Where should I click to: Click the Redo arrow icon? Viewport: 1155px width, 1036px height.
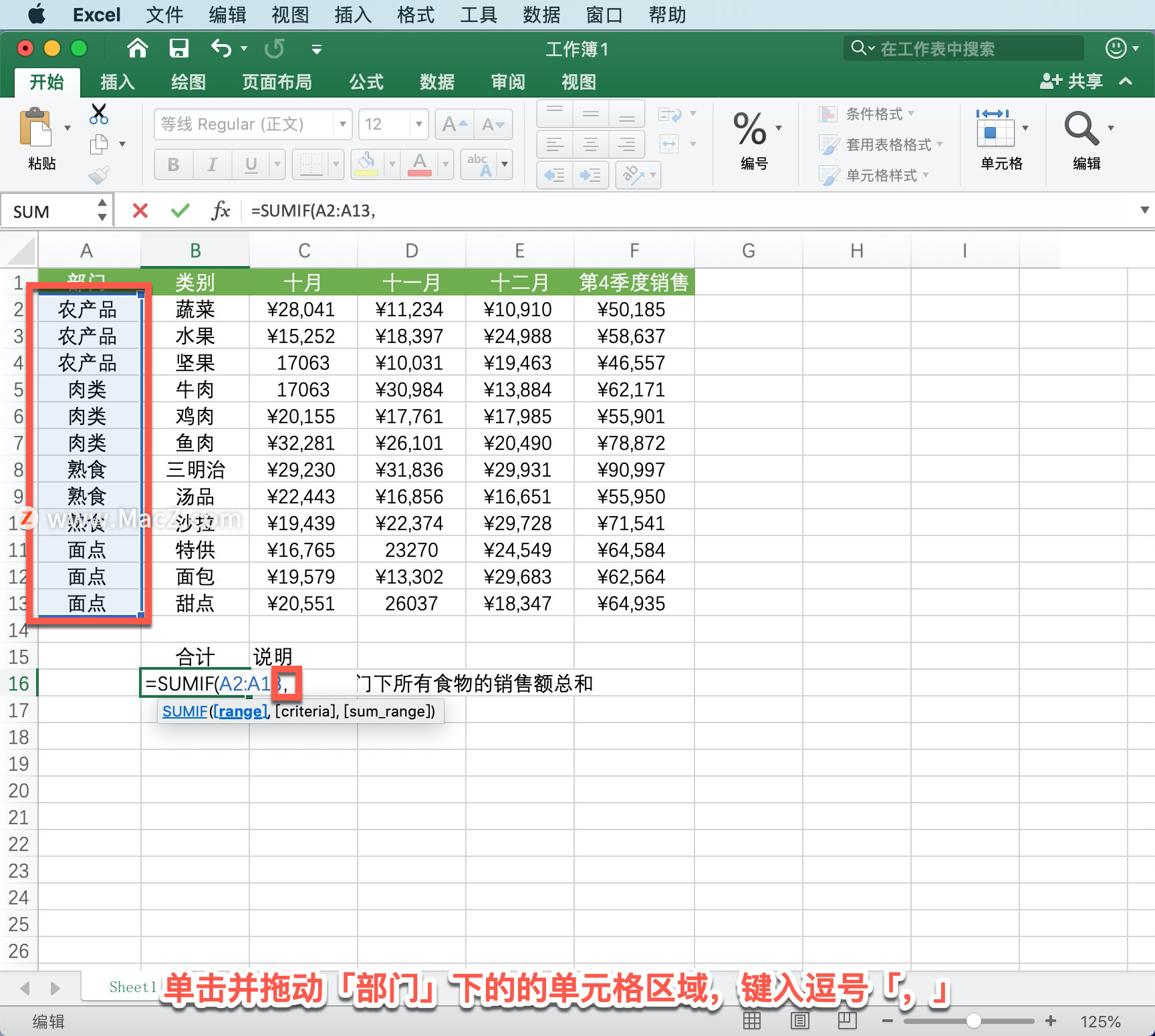click(x=274, y=48)
